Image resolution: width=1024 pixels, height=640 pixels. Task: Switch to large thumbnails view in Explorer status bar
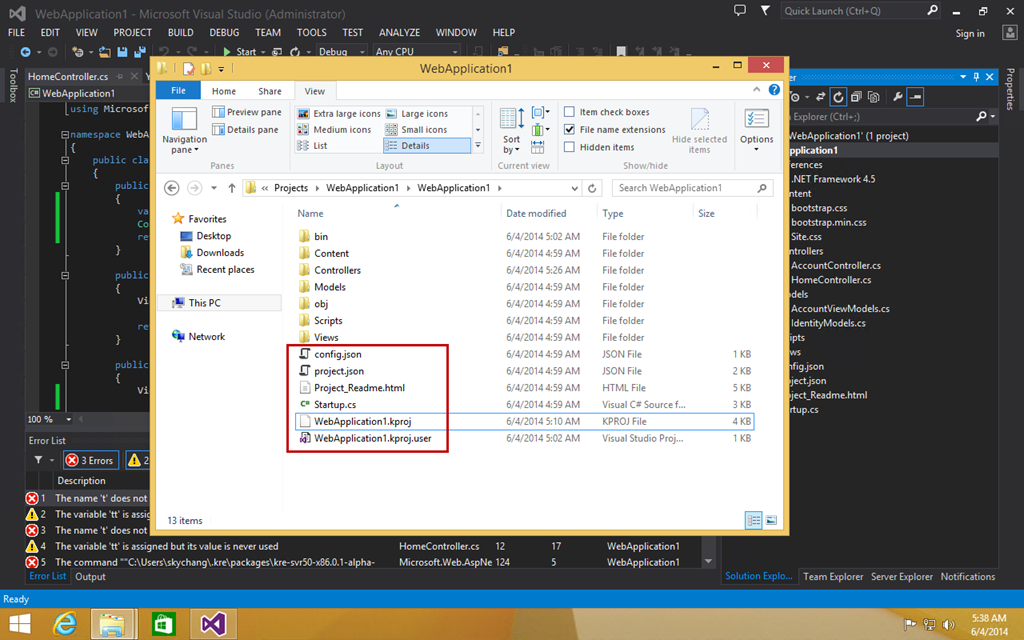coord(771,520)
